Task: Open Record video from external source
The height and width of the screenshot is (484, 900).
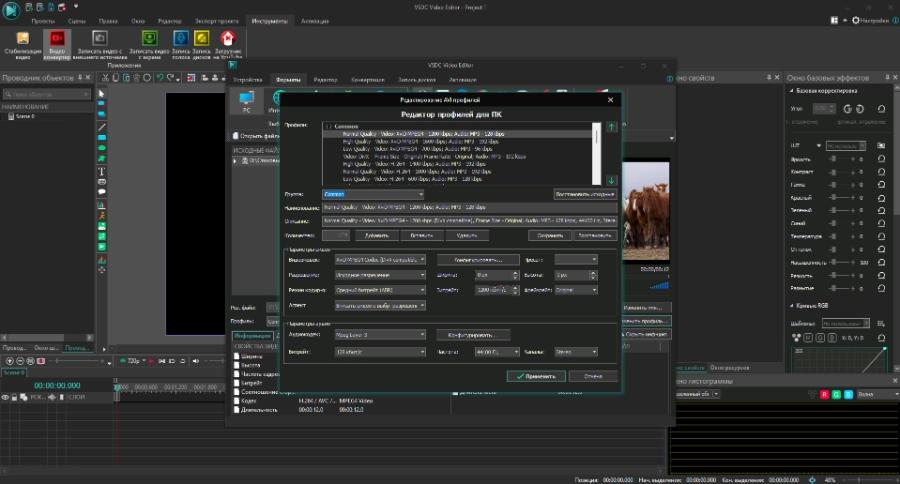Action: (x=99, y=45)
